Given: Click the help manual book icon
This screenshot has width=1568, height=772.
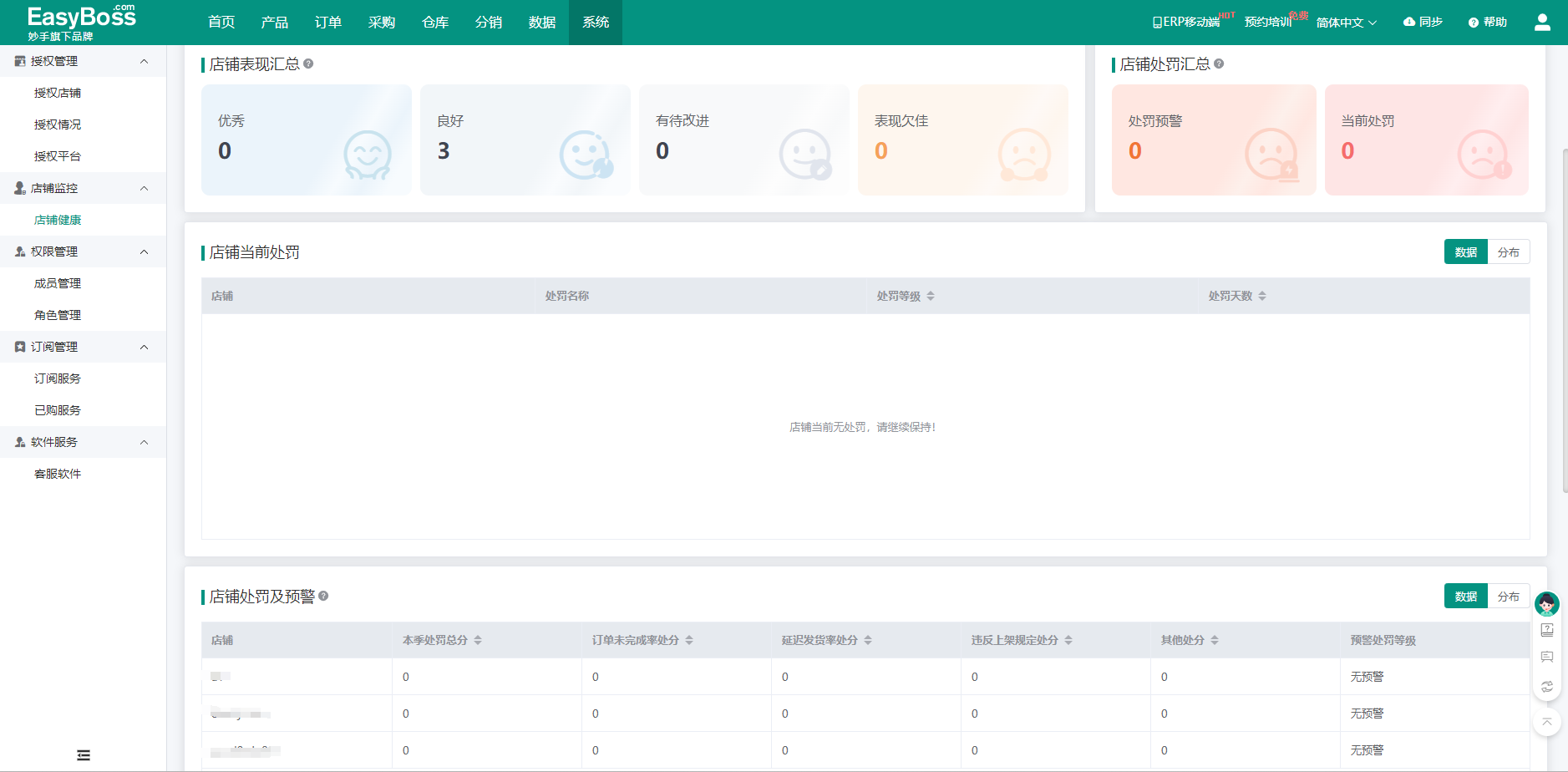Looking at the screenshot, I should [x=1546, y=630].
